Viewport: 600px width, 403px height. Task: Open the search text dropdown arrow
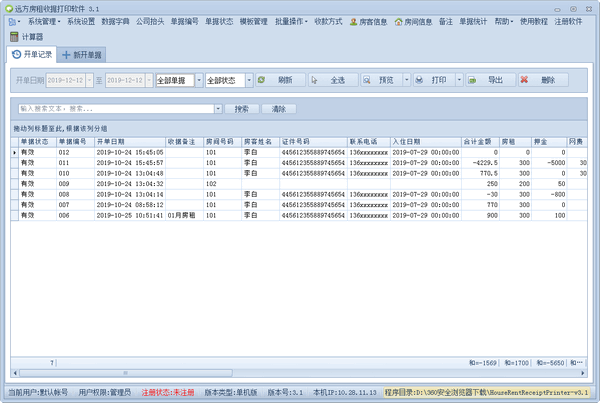[216, 109]
